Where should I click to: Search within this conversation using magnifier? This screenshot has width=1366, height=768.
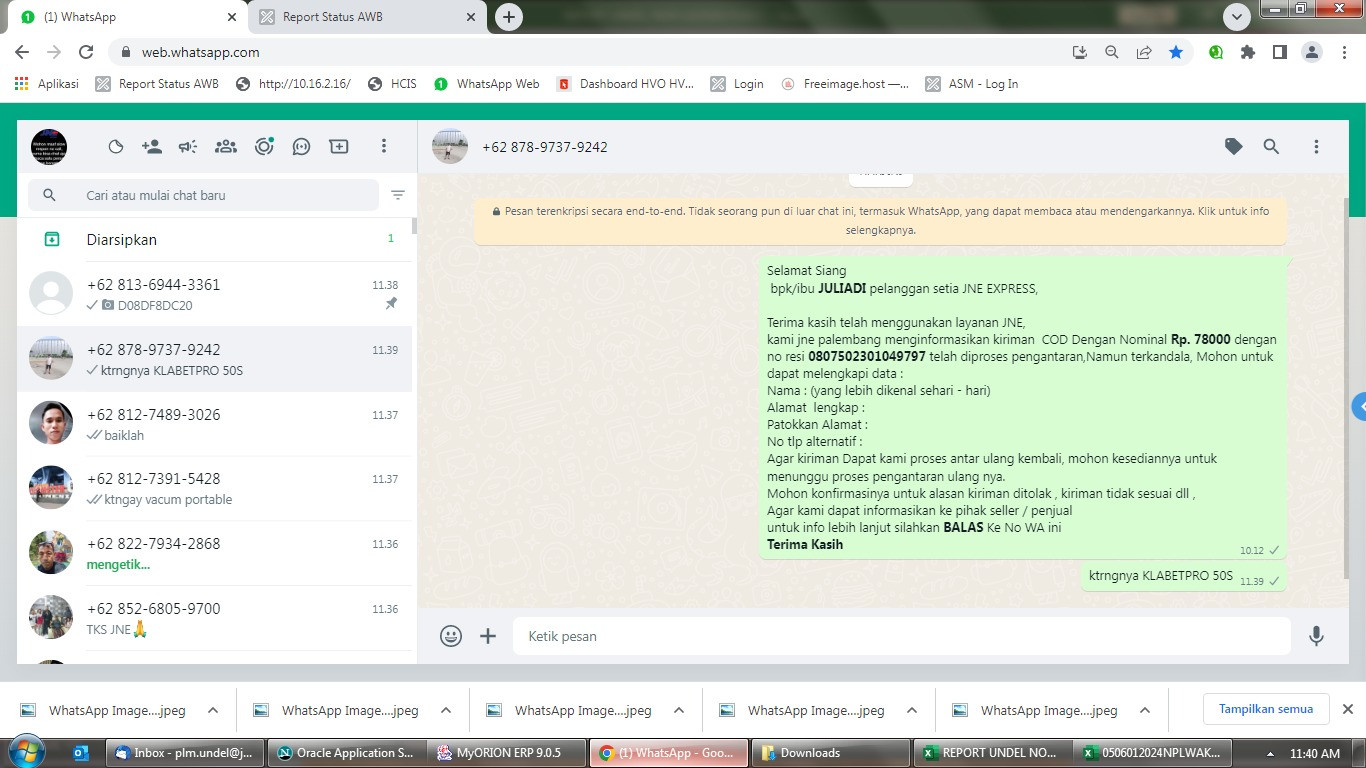point(1271,147)
